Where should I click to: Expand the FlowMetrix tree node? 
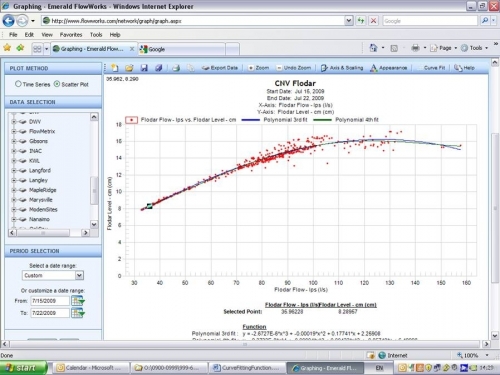(x=14, y=131)
